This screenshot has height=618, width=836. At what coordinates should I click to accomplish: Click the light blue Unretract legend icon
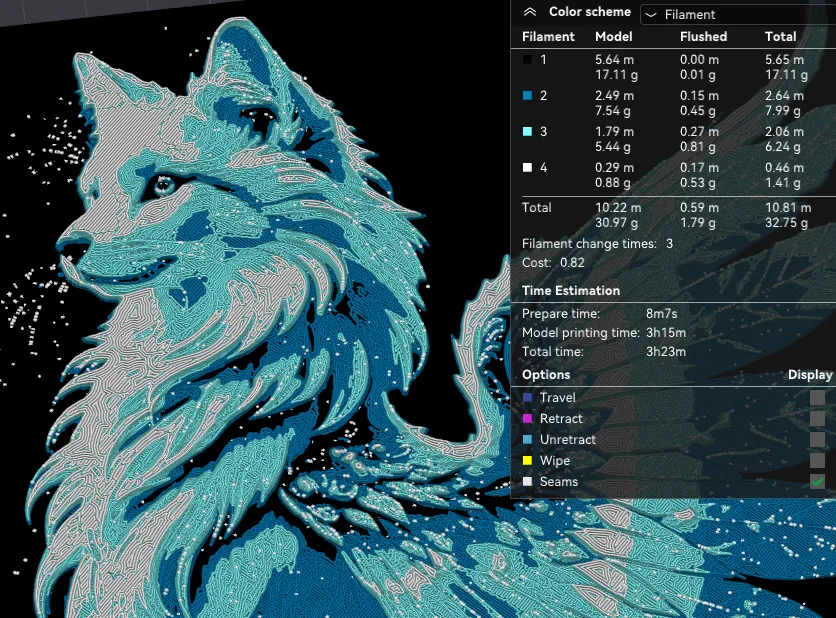click(x=527, y=440)
